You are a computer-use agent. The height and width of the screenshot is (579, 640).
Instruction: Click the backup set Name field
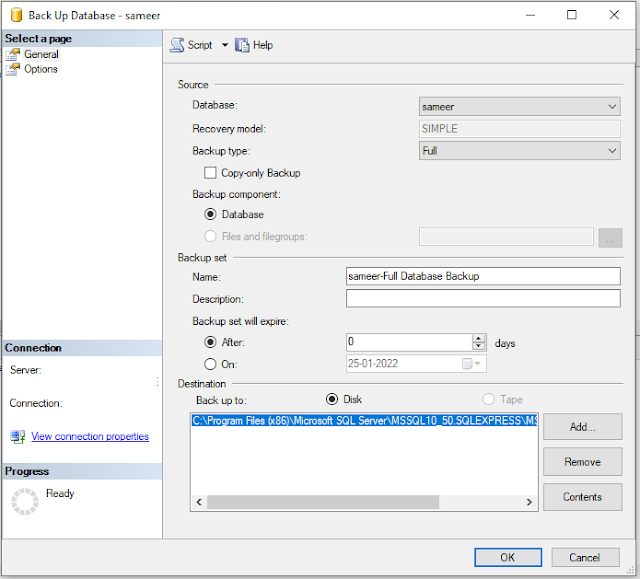(483, 276)
